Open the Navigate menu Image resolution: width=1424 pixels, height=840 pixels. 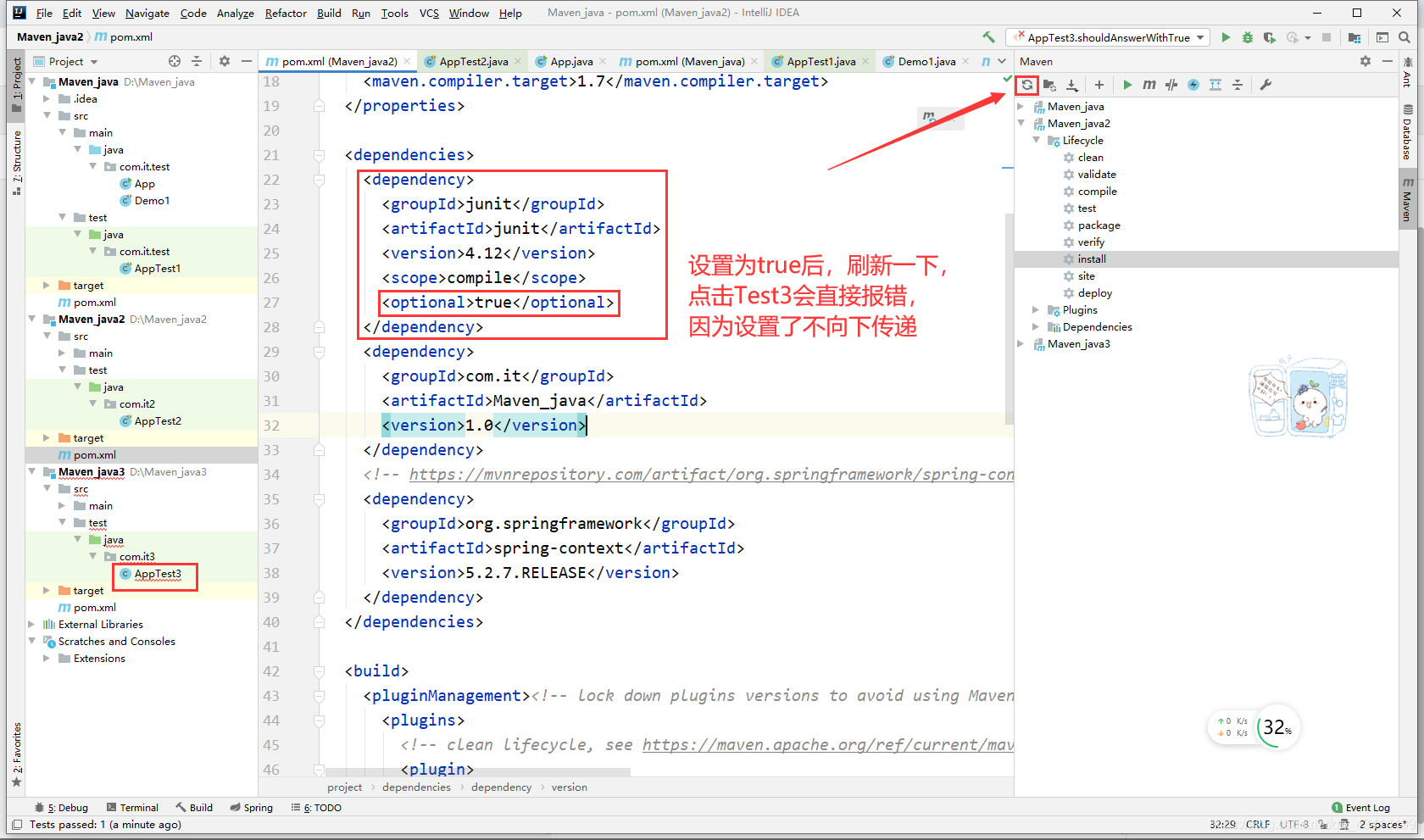click(x=147, y=13)
